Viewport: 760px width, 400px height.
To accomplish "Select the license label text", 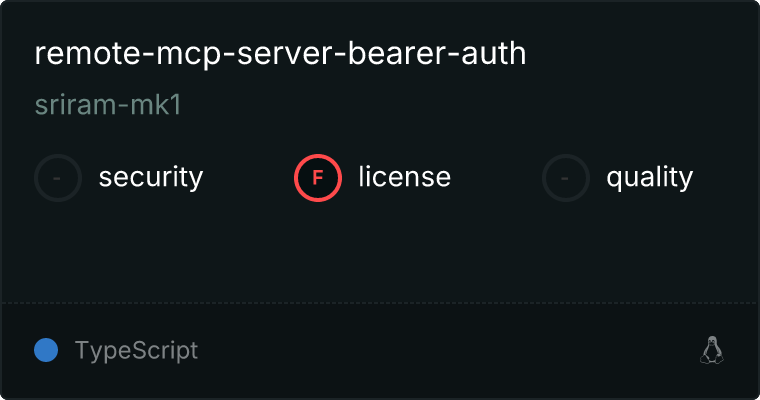I will tap(405, 176).
